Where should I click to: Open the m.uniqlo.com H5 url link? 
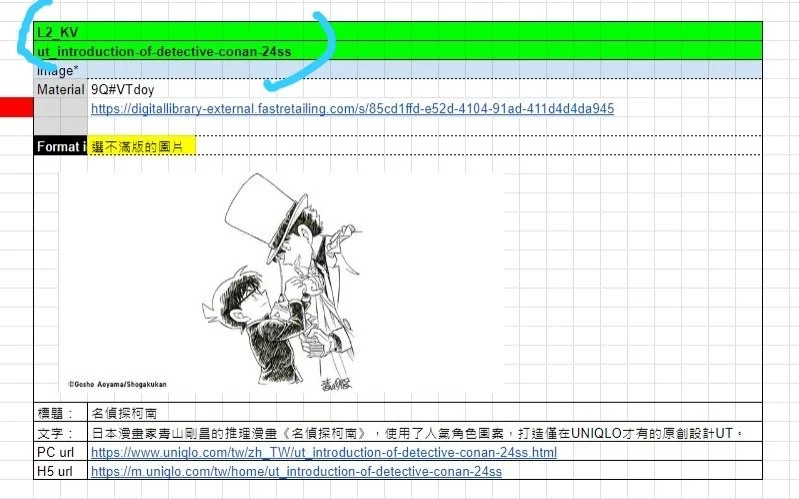tap(296, 471)
